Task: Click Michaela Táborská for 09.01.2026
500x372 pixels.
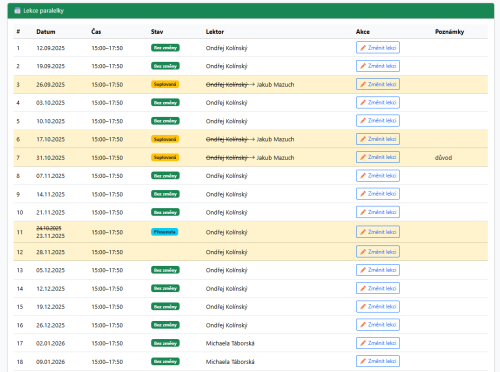Action: coord(230,362)
